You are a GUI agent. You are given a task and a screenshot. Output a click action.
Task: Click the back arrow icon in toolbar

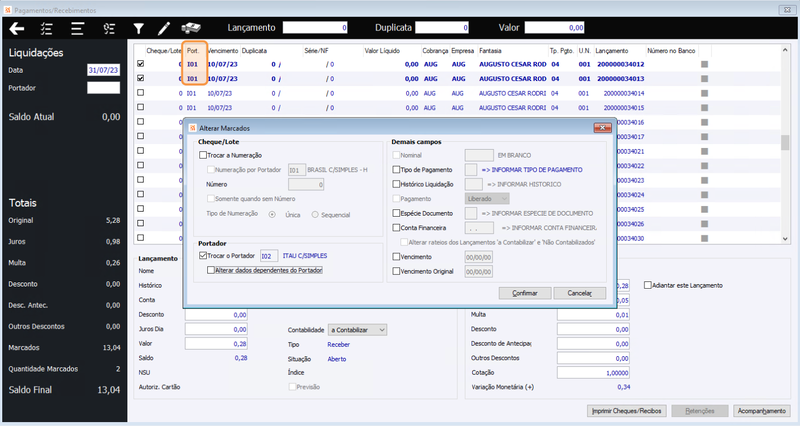(x=16, y=29)
